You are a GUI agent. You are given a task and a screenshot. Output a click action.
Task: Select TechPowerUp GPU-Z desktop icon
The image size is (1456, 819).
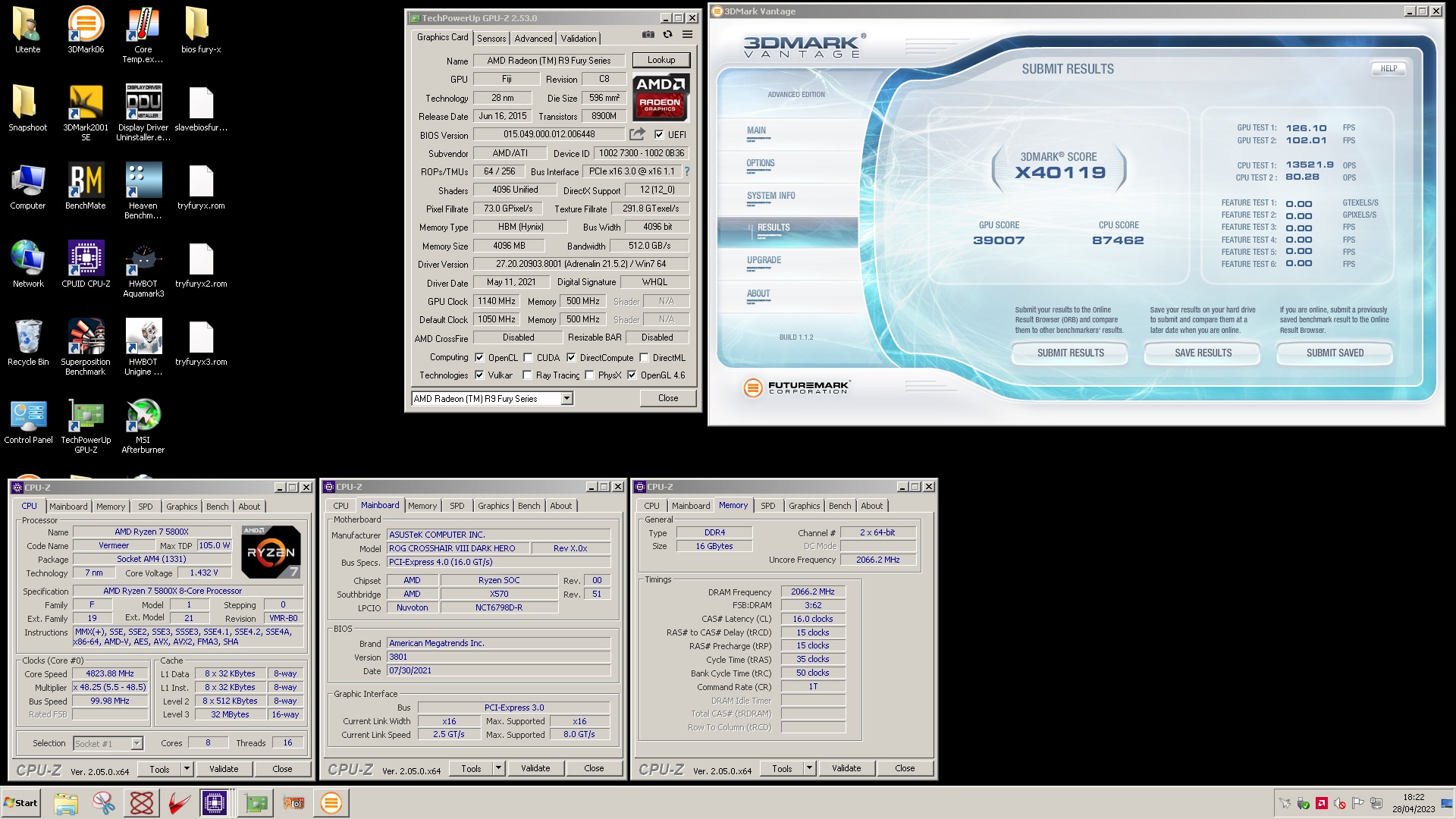click(x=86, y=425)
